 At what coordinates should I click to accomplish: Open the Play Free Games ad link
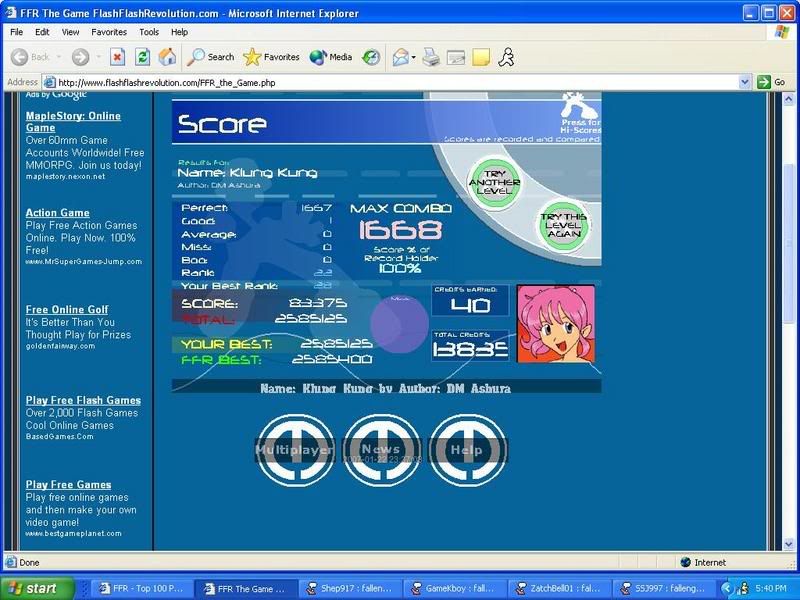click(68, 485)
